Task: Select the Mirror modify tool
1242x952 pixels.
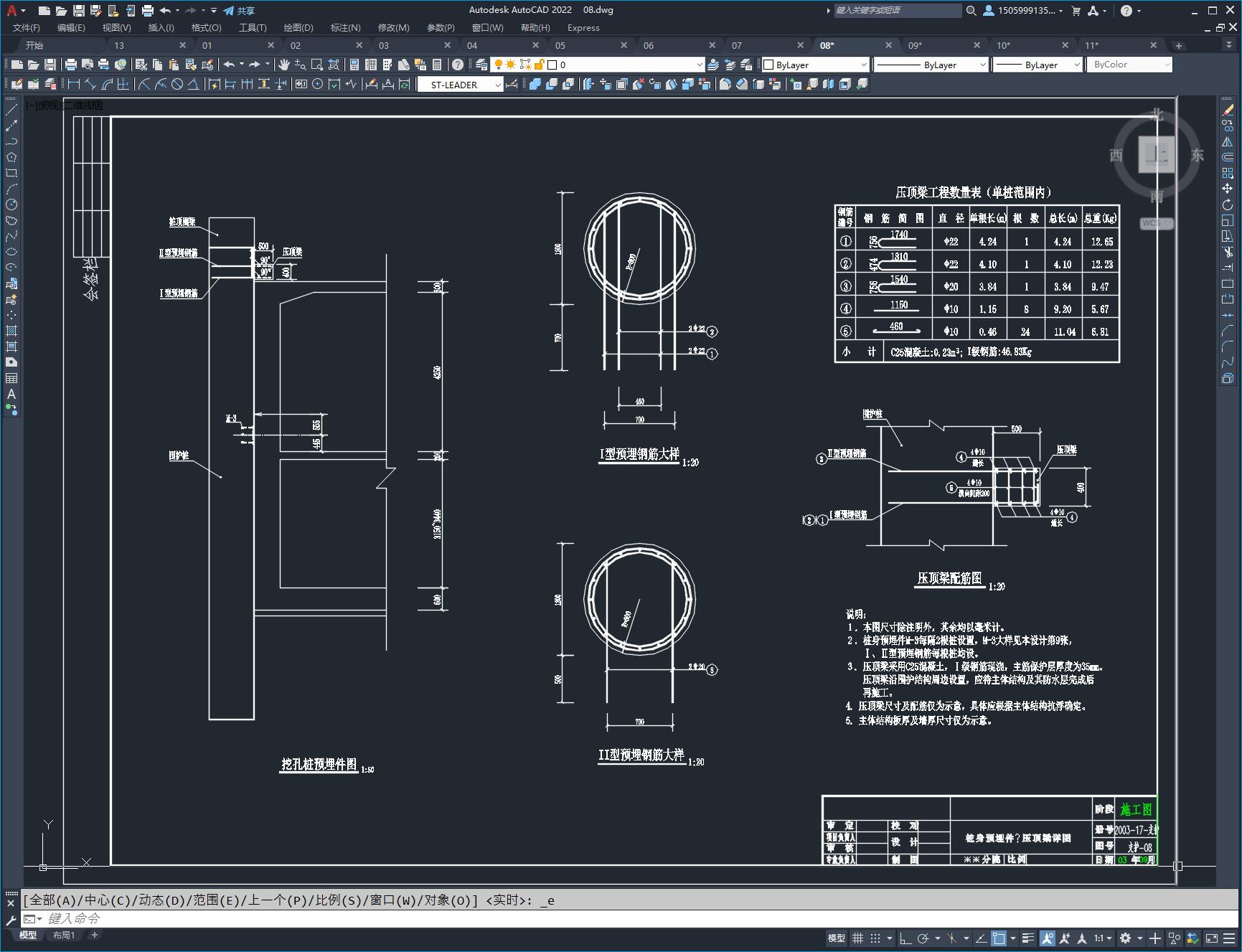Action: coord(1228,141)
